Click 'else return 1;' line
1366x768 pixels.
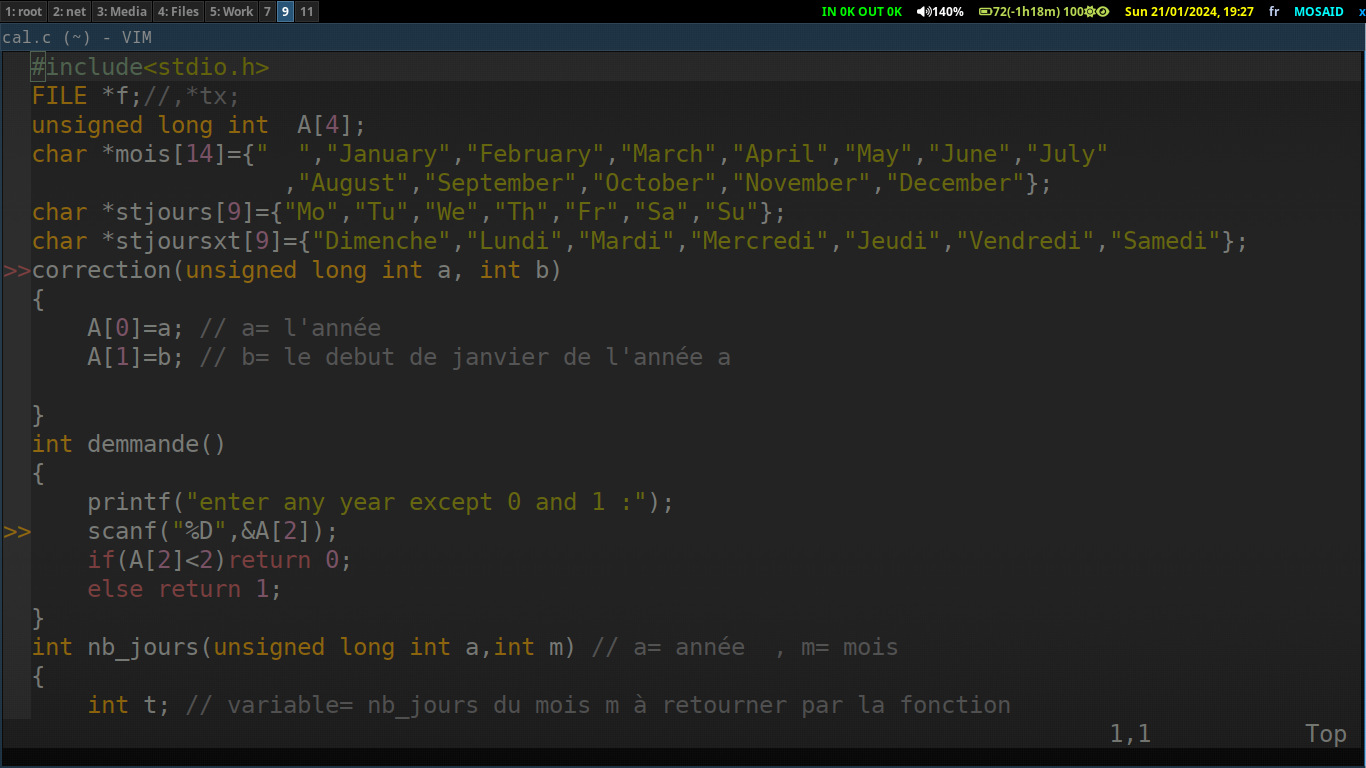(185, 589)
